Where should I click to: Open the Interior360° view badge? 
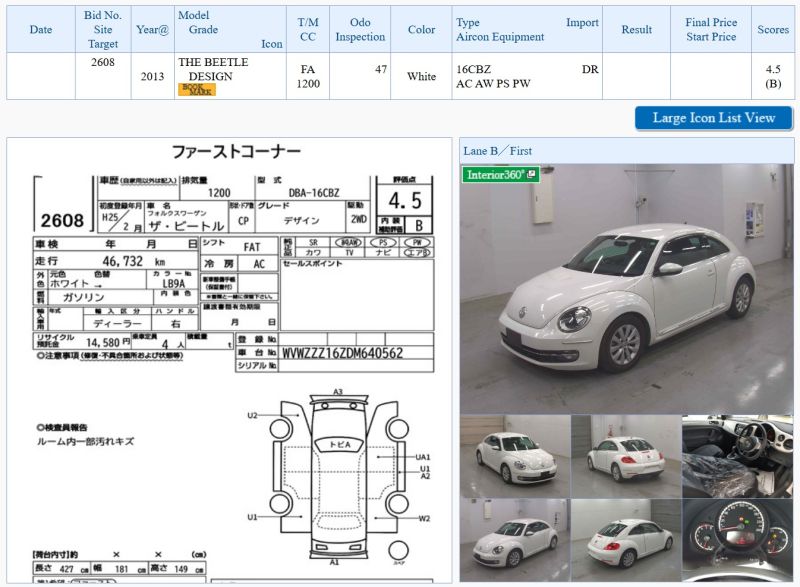pyautogui.click(x=501, y=174)
